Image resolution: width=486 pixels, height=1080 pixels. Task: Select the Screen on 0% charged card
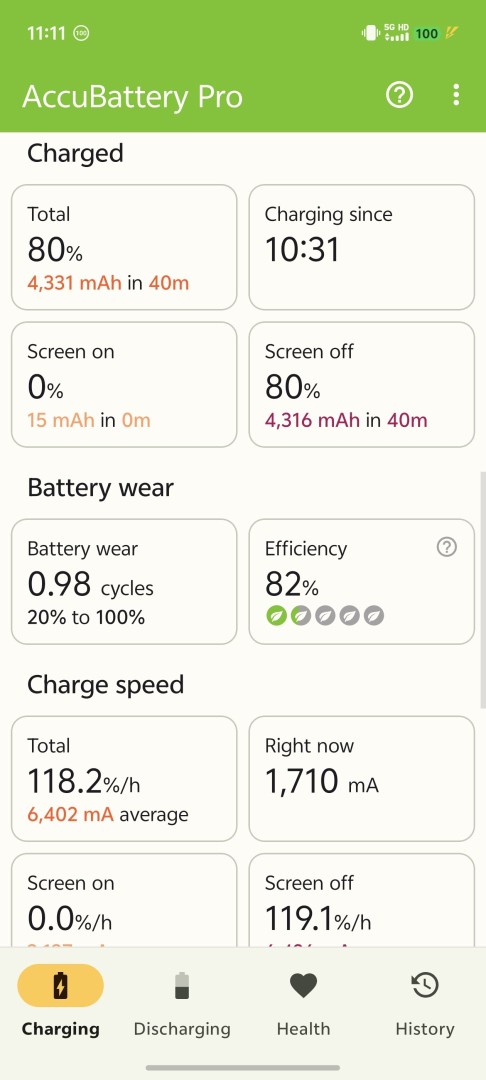pos(125,384)
